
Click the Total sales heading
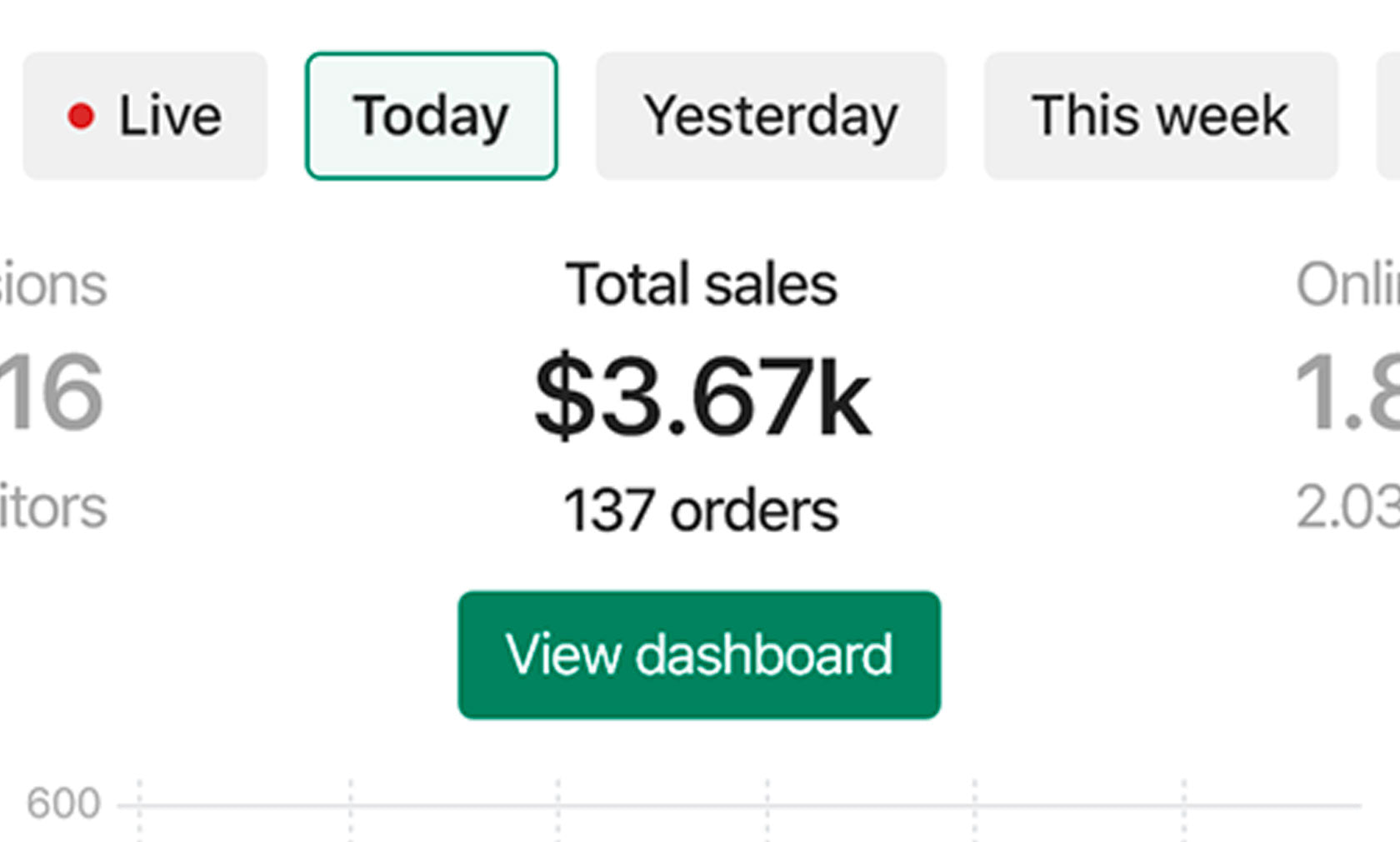coord(701,285)
